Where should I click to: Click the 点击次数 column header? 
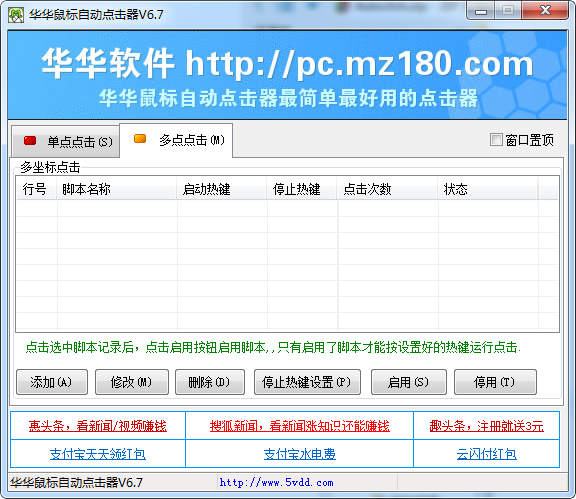coord(387,189)
